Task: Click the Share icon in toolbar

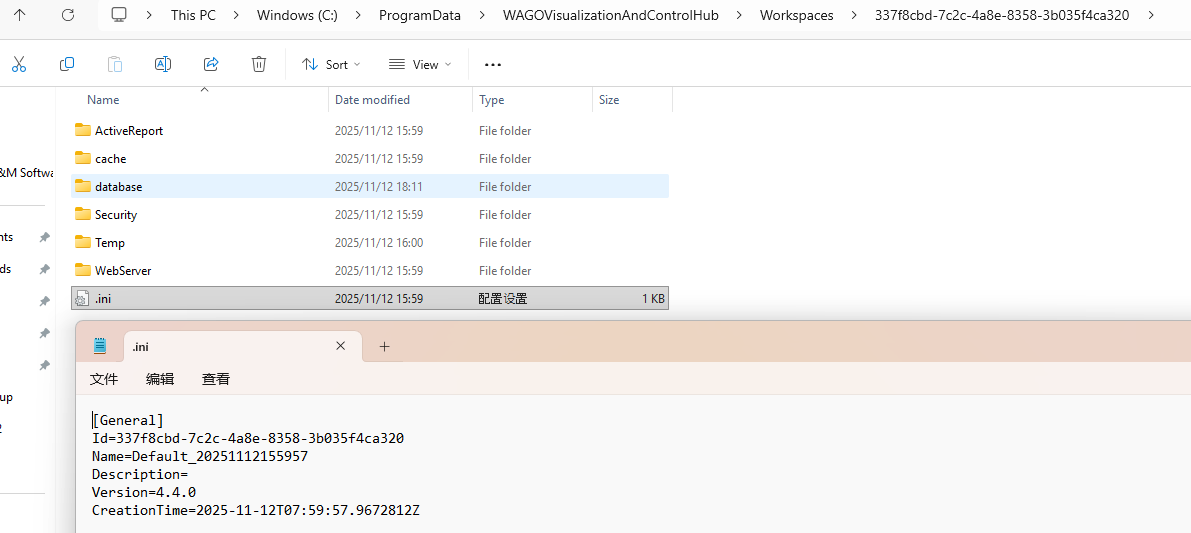Action: coord(211,64)
